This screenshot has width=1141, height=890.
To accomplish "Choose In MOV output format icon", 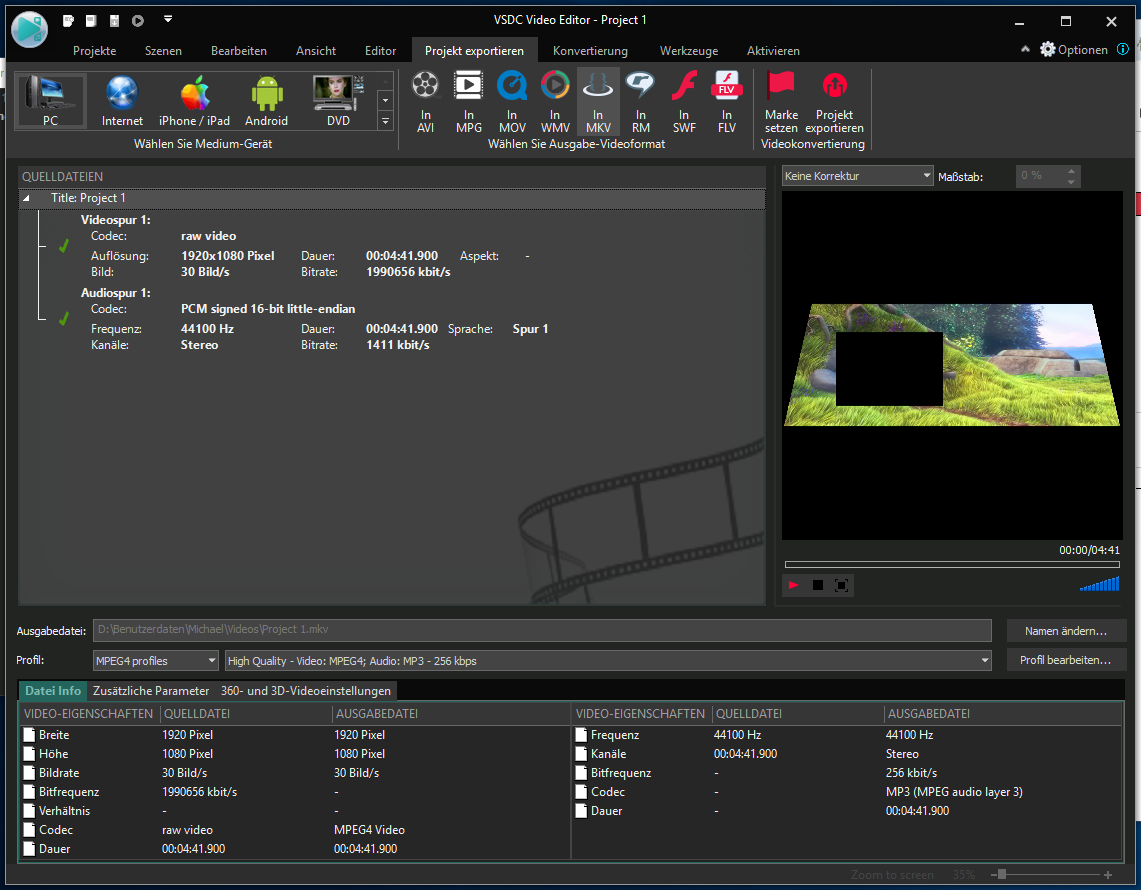I will click(x=512, y=102).
